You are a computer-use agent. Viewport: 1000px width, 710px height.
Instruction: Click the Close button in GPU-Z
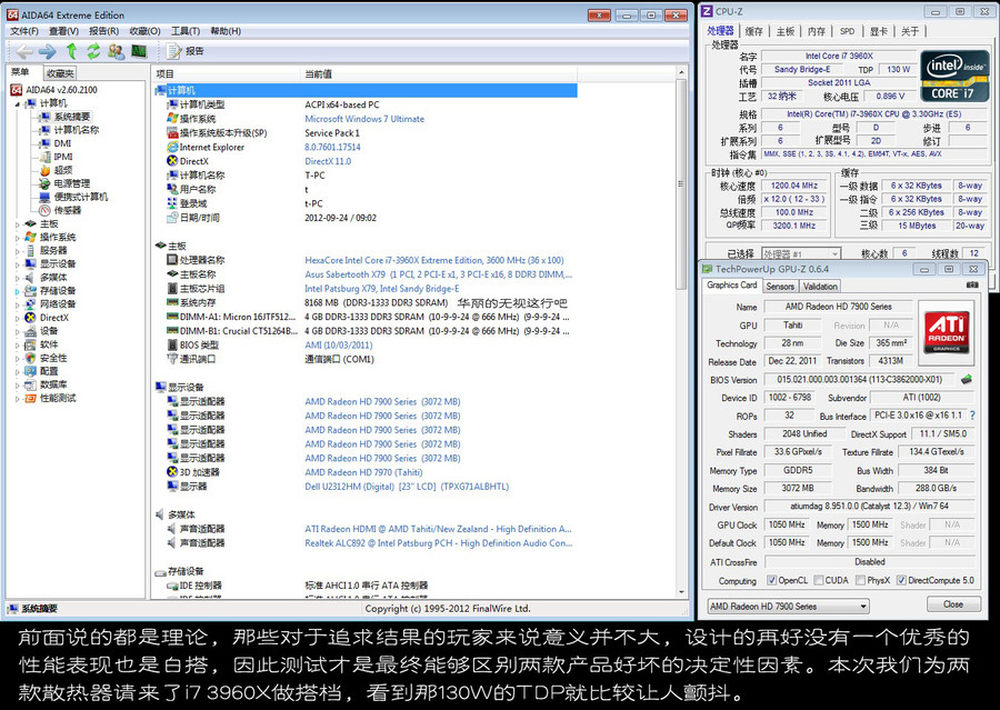tap(953, 604)
